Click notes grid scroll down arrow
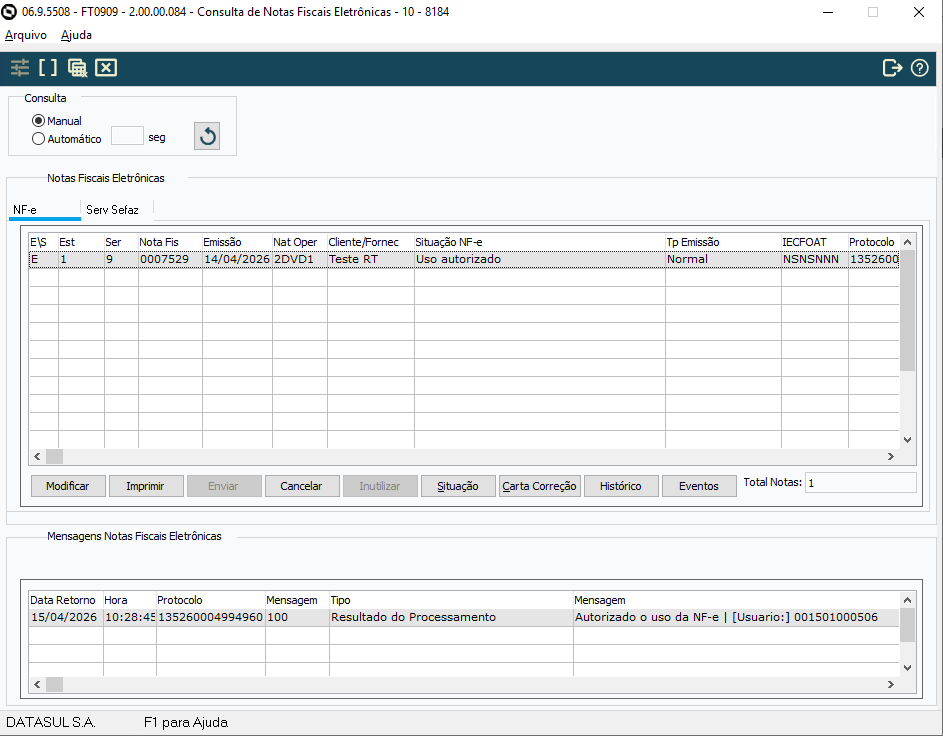 click(x=908, y=440)
